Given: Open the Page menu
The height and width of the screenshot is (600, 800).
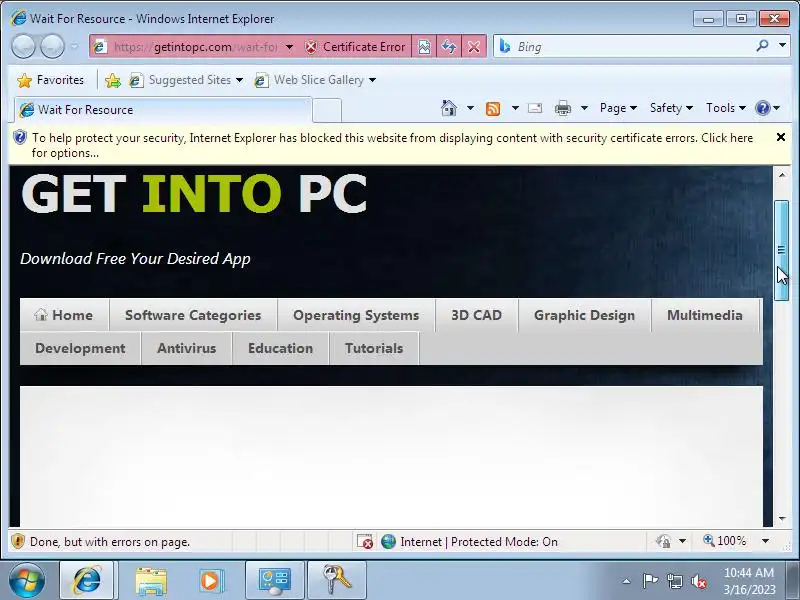Looking at the screenshot, I should (x=618, y=108).
